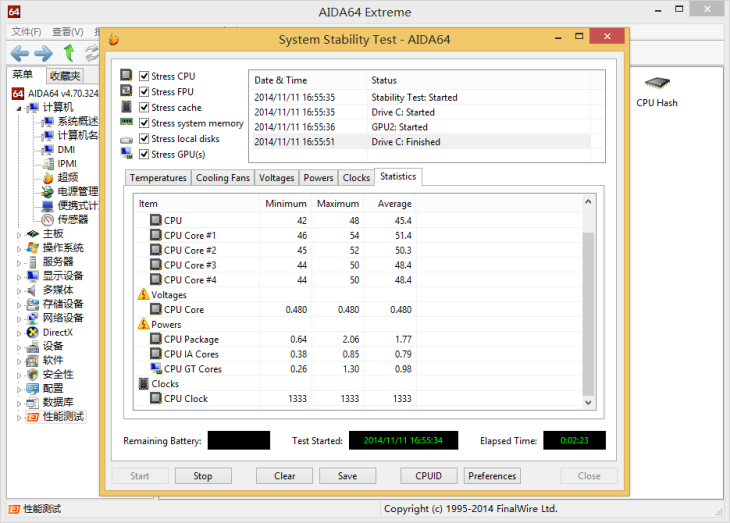Switch to the Clocks tab

pos(356,177)
